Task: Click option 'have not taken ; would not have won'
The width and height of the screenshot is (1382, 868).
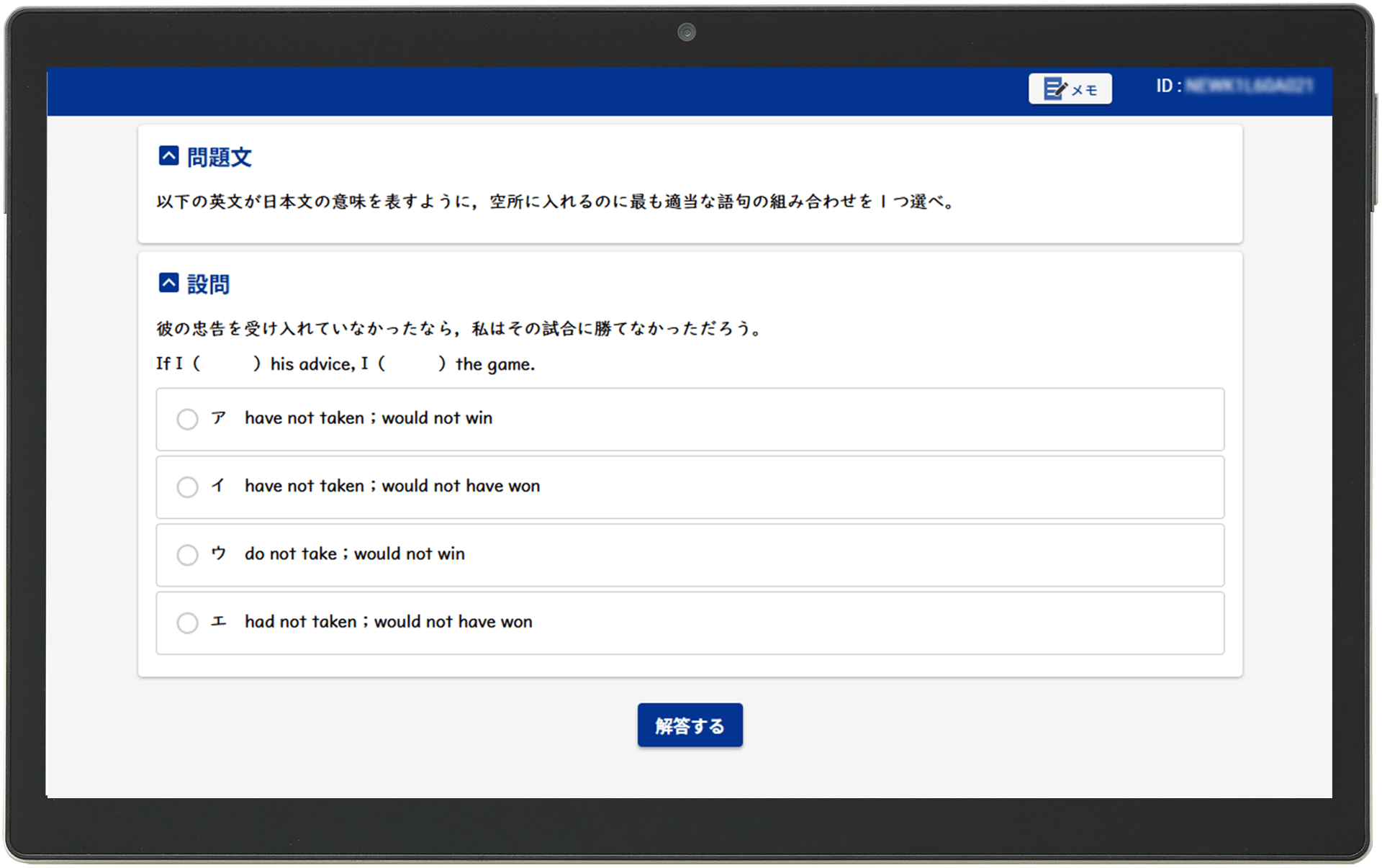Action: pyautogui.click(x=392, y=487)
